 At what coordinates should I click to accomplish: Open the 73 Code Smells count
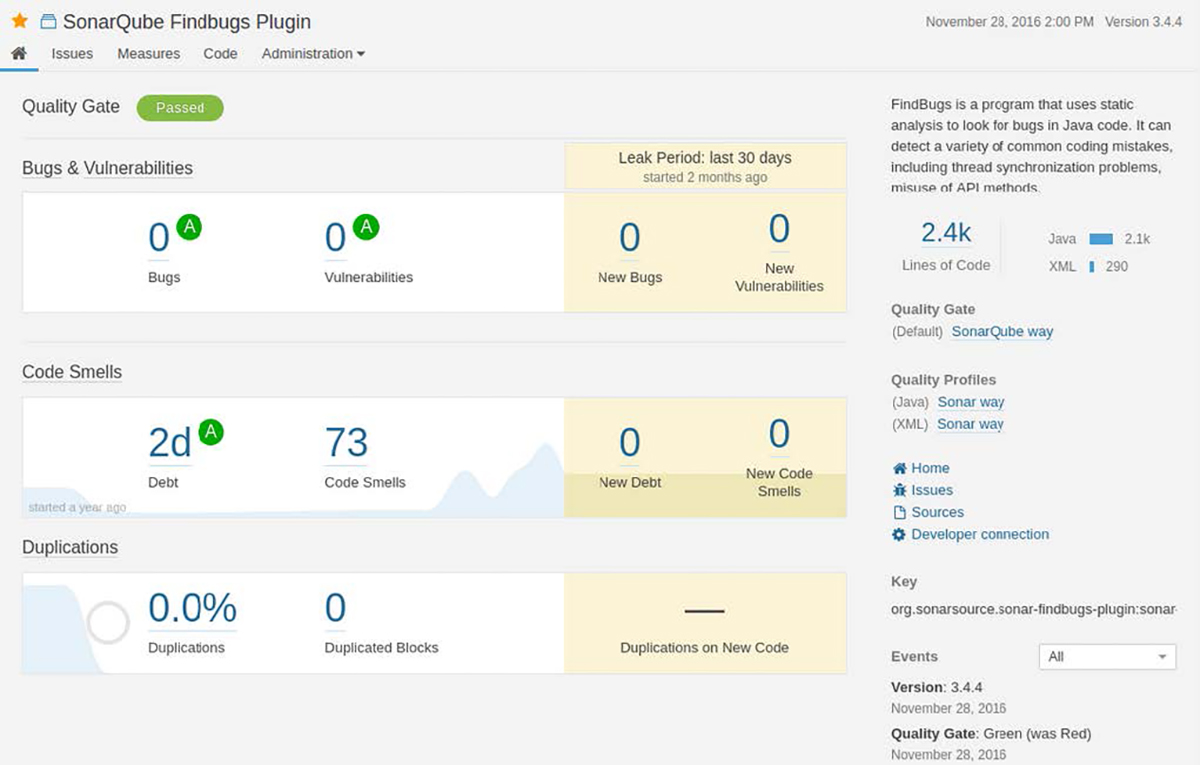[x=347, y=443]
